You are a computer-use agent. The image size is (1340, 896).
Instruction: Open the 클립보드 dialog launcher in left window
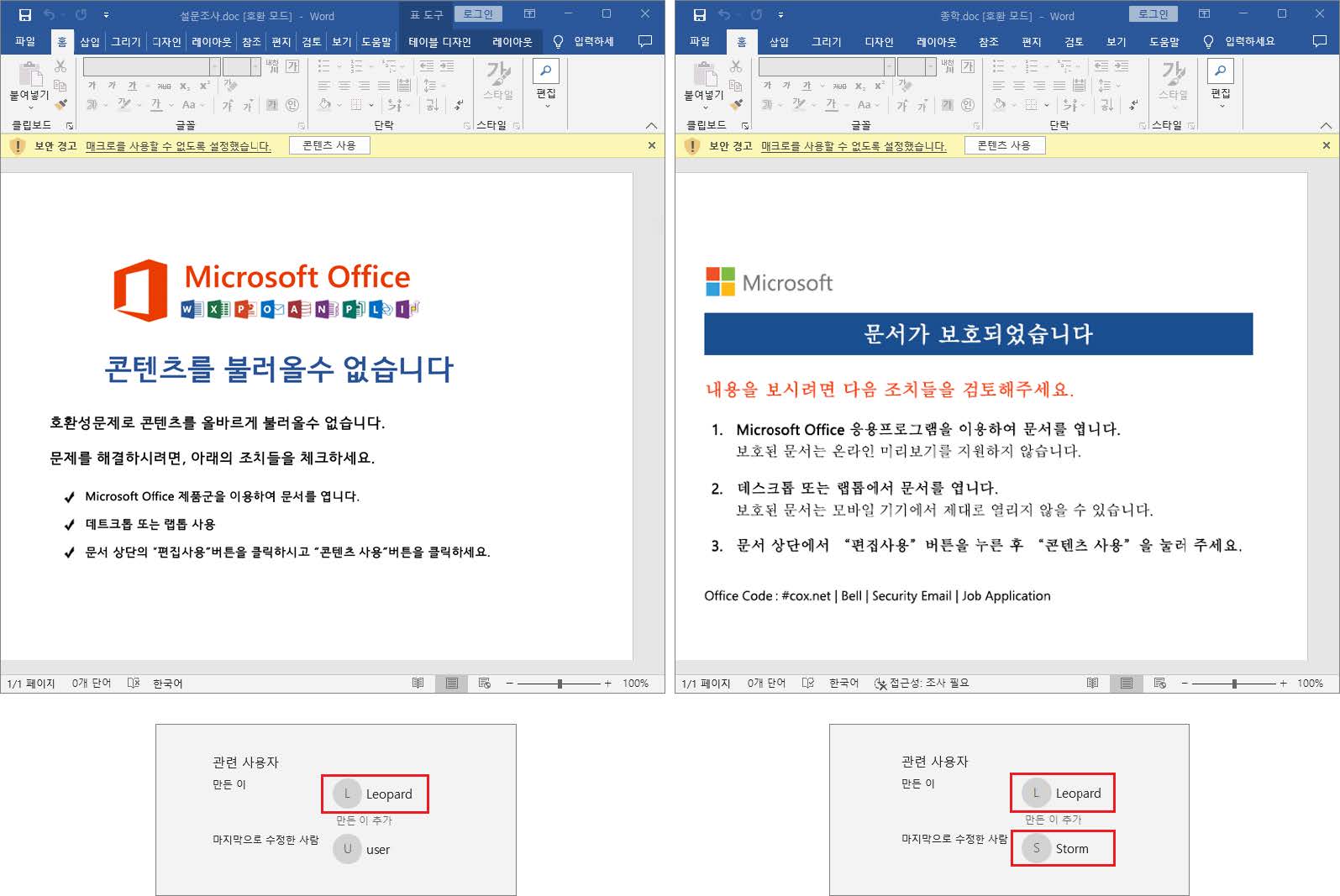click(x=70, y=125)
